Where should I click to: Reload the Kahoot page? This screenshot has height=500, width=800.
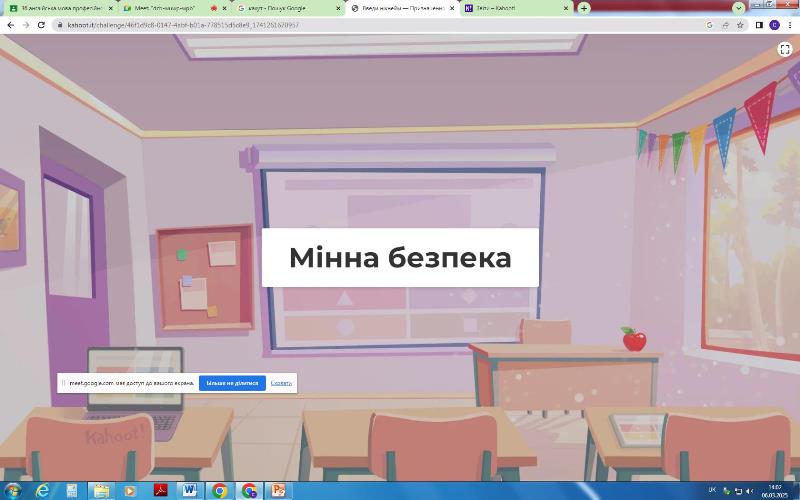pyautogui.click(x=41, y=24)
